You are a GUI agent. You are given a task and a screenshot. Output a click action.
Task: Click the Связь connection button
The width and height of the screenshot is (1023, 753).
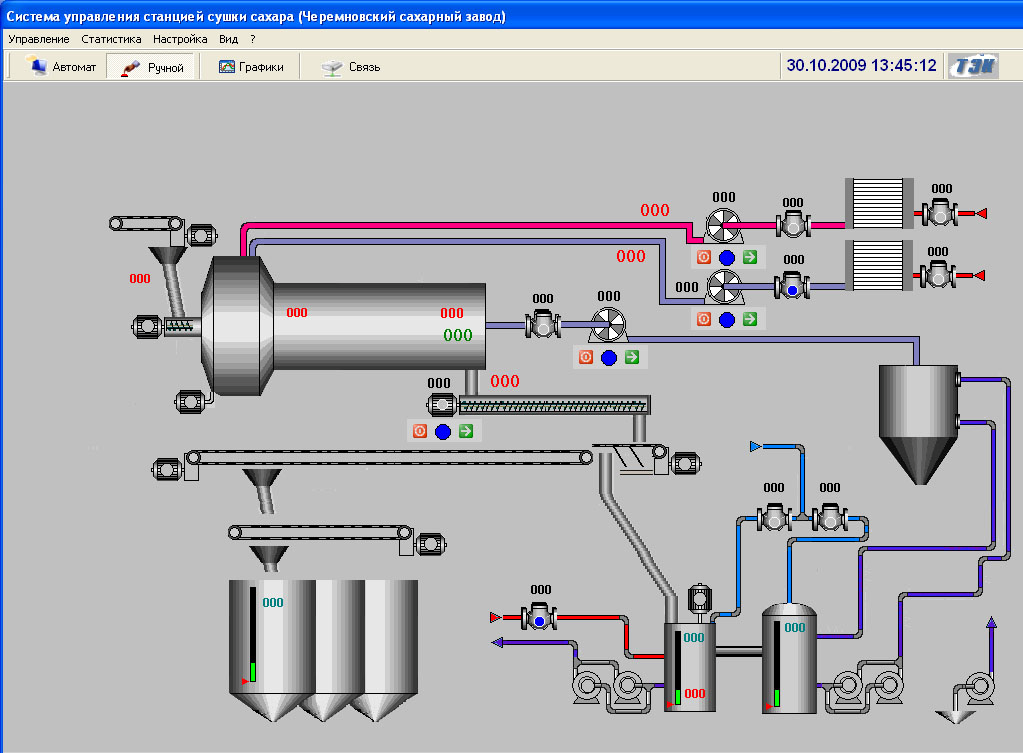pyautogui.click(x=351, y=67)
